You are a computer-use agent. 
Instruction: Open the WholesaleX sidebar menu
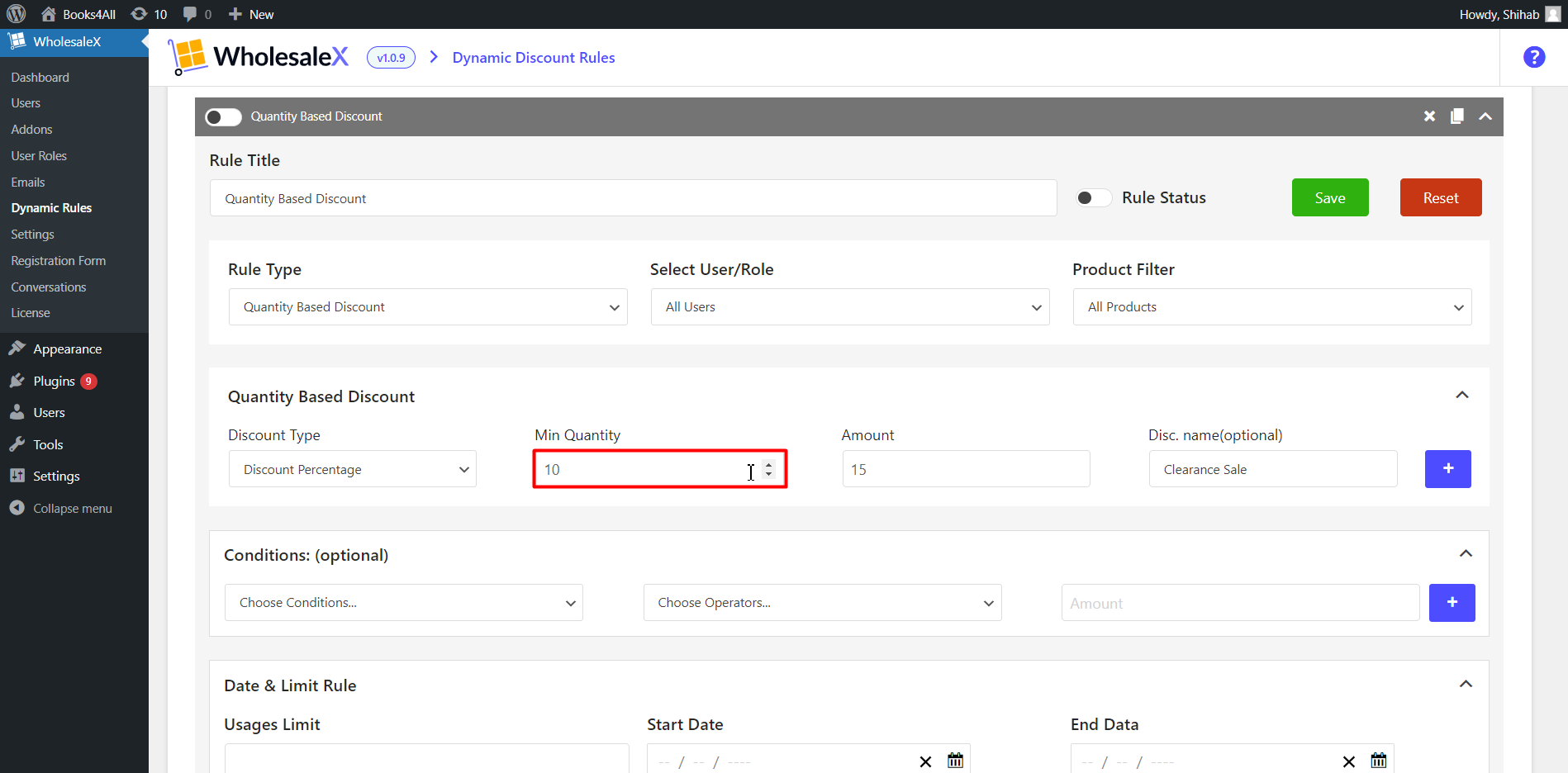tap(74, 42)
